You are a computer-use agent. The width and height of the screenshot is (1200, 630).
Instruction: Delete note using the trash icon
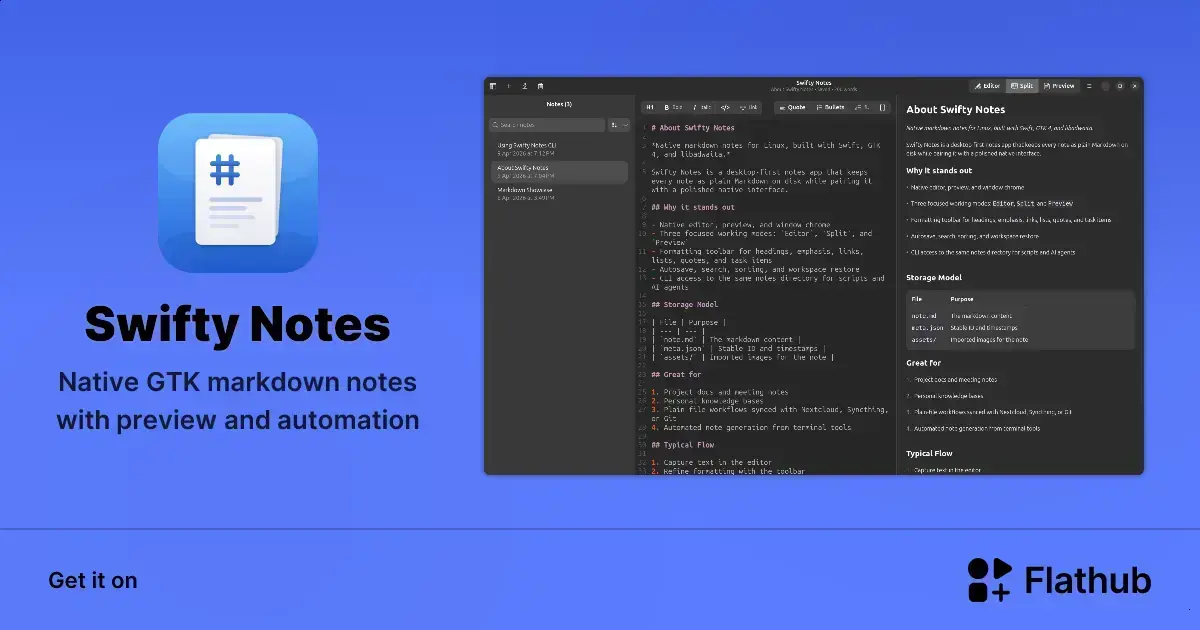540,86
